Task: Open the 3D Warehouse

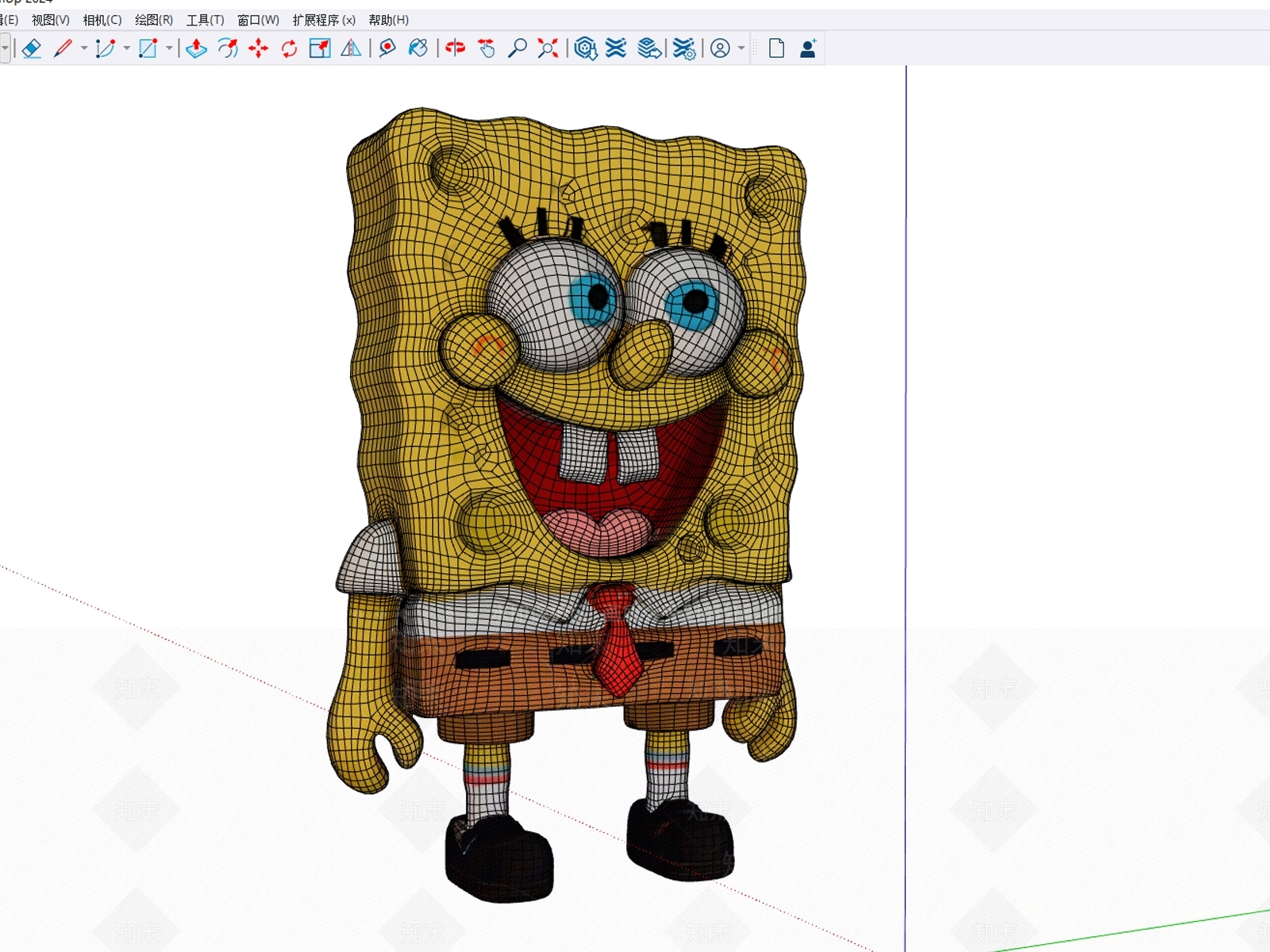Action: 586,48
